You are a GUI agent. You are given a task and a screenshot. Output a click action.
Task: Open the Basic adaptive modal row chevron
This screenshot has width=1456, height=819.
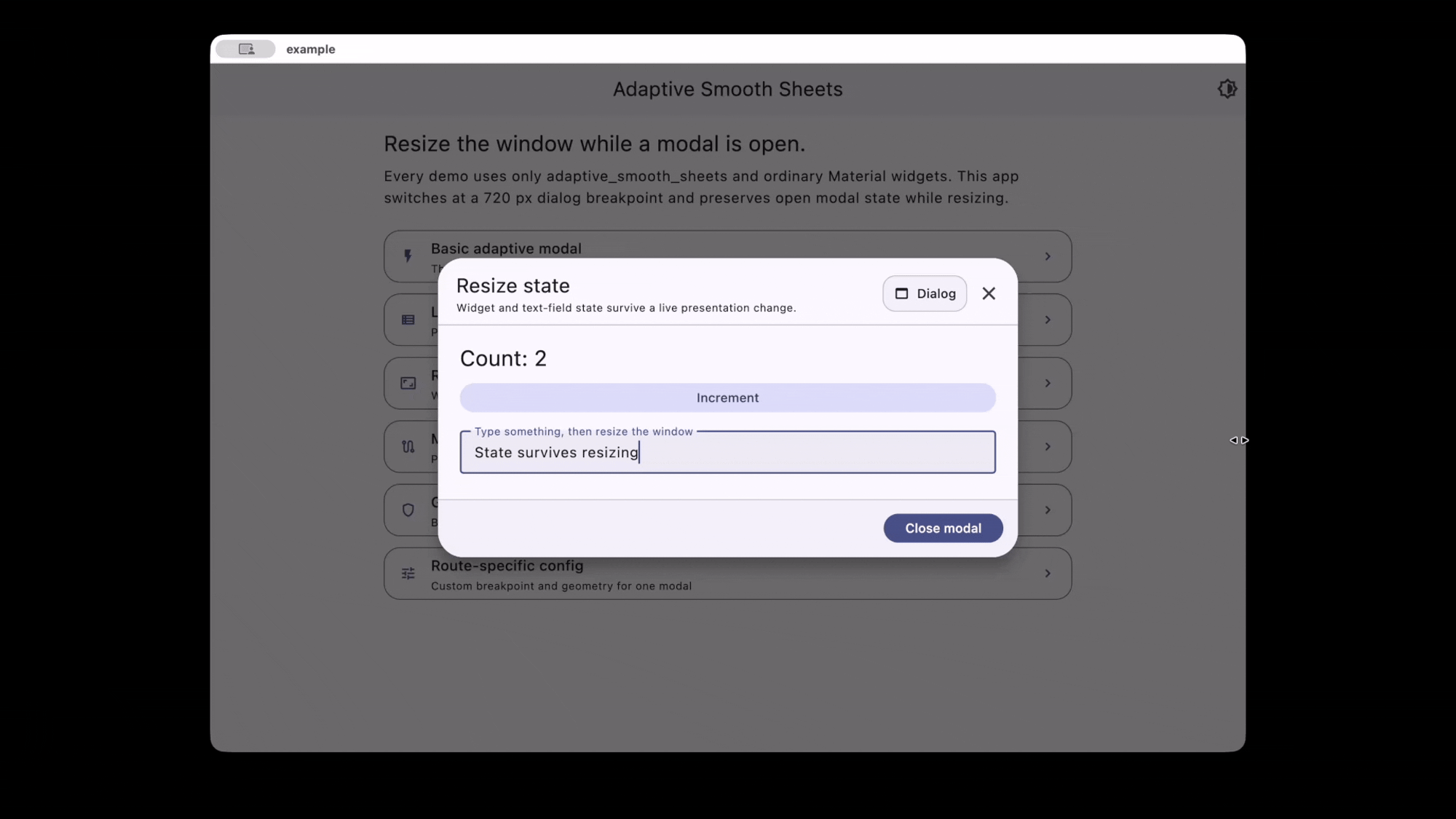[1048, 256]
